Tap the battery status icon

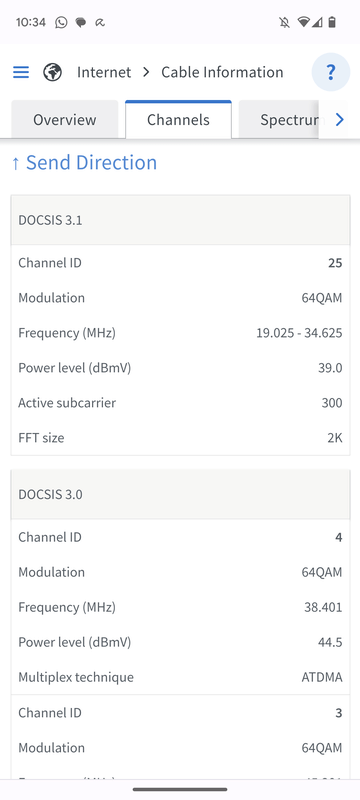pyautogui.click(x=332, y=22)
